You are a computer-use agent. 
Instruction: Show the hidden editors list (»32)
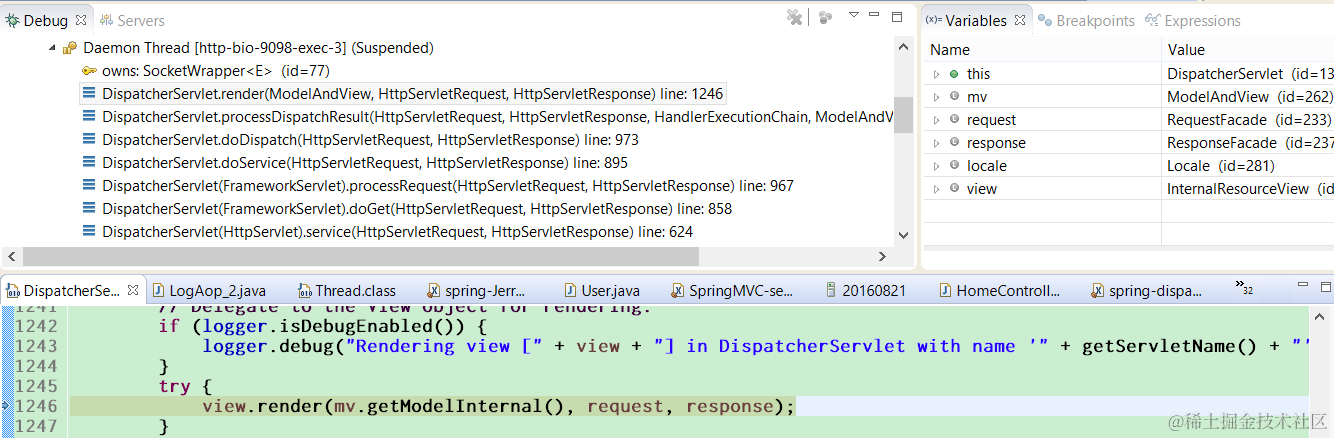click(x=1244, y=289)
